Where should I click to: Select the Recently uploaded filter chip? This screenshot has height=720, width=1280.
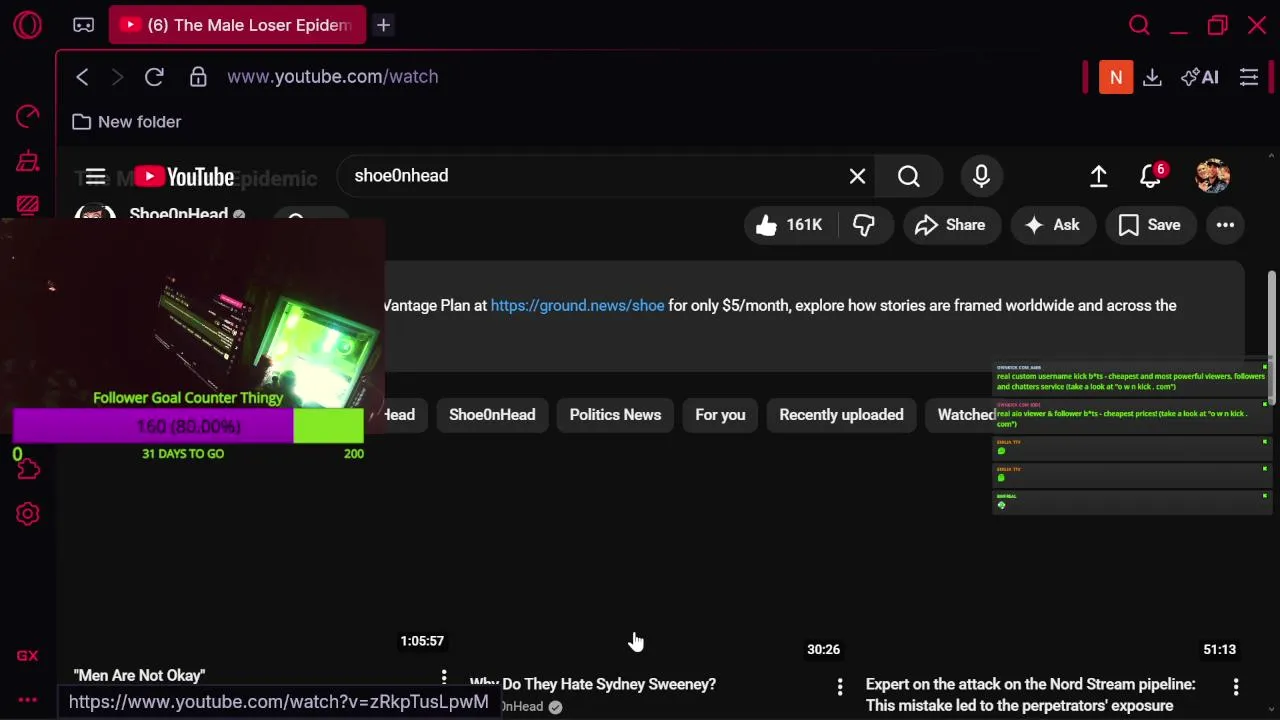841,415
